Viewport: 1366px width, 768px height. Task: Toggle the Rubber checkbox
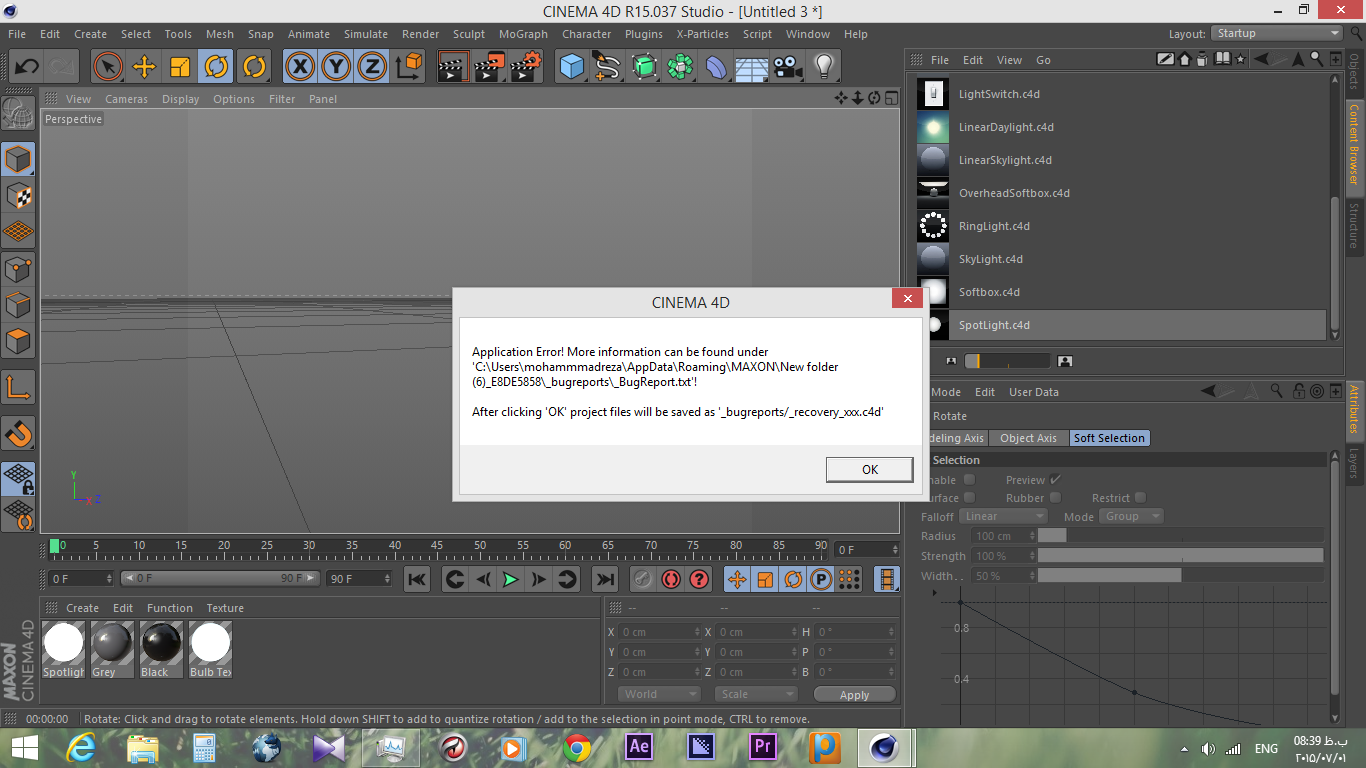1055,498
